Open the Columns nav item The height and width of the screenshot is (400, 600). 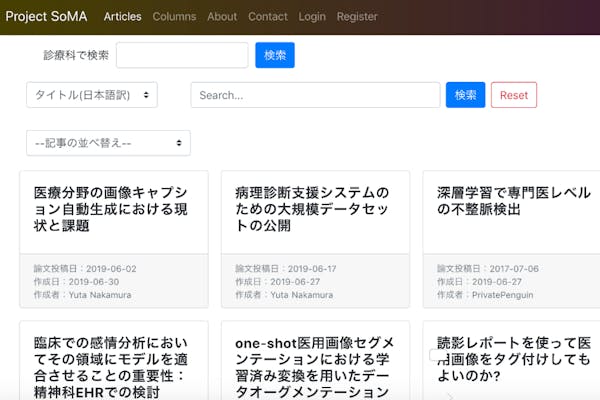coord(174,16)
